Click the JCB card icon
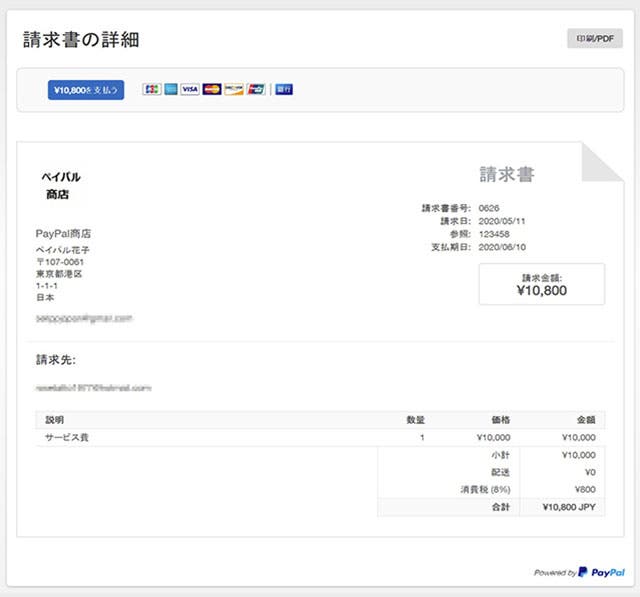The width and height of the screenshot is (640, 597). tap(152, 89)
